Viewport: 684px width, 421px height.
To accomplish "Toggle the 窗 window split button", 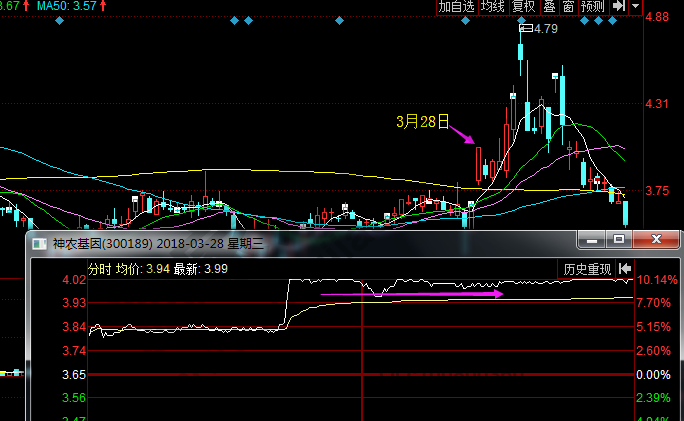I will coord(567,7).
